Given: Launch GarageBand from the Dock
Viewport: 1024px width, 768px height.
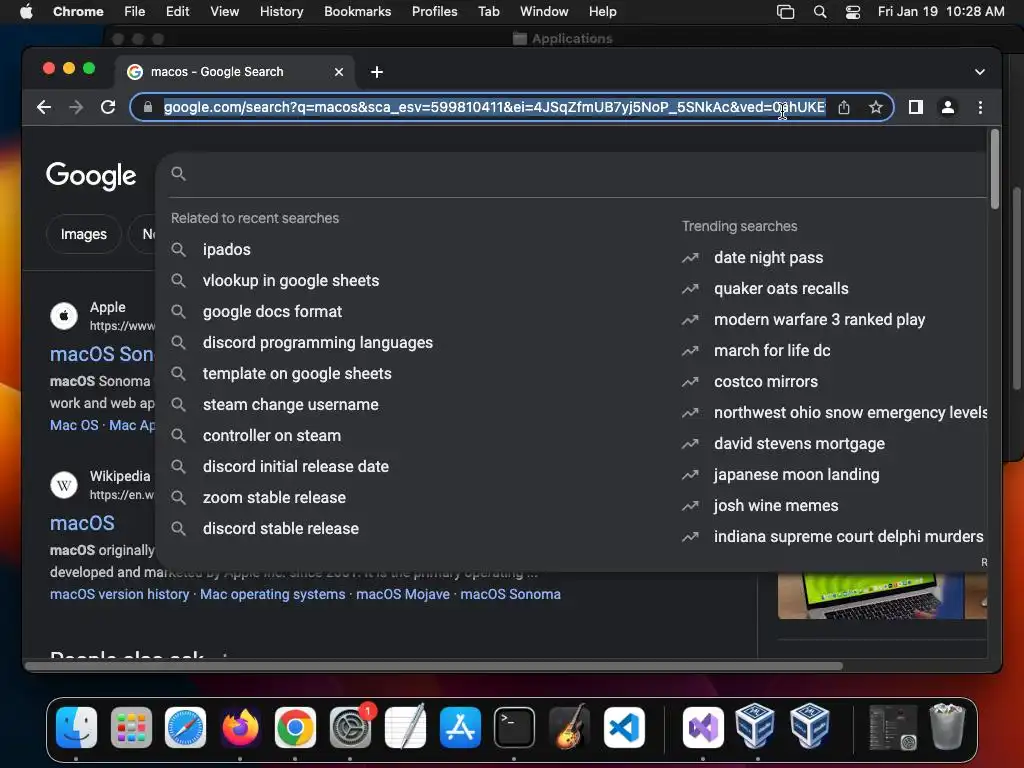Looking at the screenshot, I should 569,728.
